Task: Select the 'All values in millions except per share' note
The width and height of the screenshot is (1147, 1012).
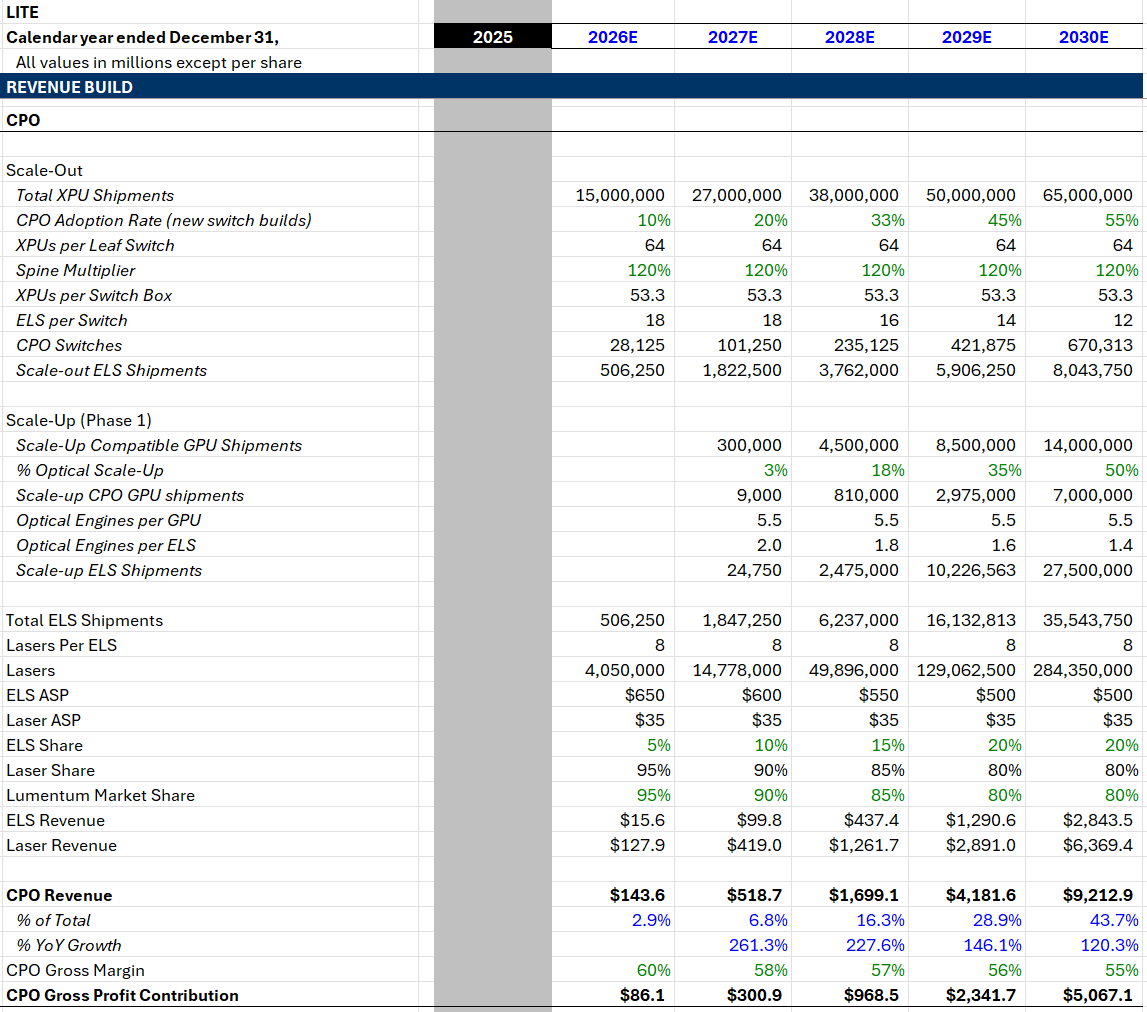Action: coord(159,62)
